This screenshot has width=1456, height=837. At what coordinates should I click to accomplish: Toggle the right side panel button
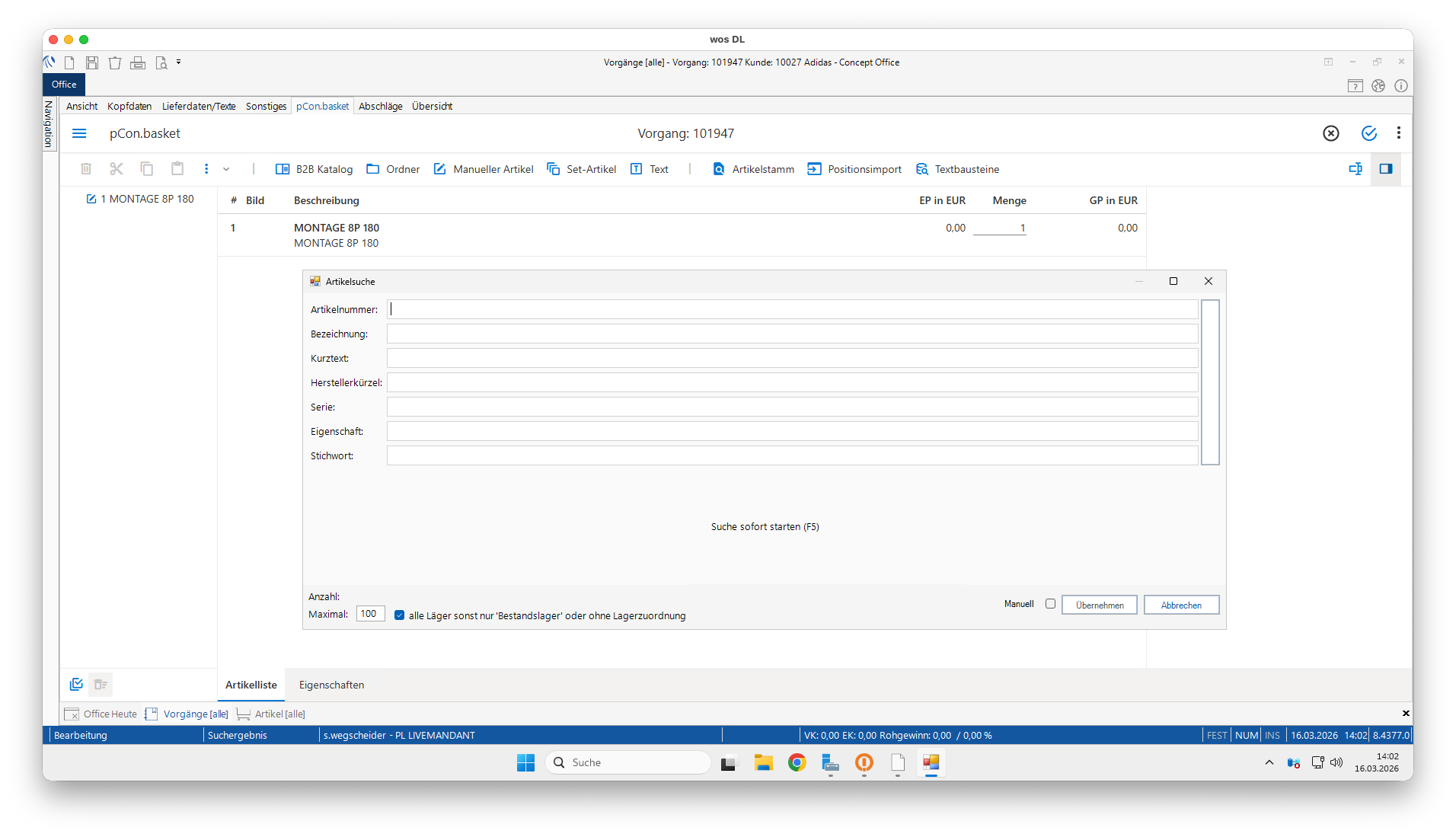click(1386, 169)
